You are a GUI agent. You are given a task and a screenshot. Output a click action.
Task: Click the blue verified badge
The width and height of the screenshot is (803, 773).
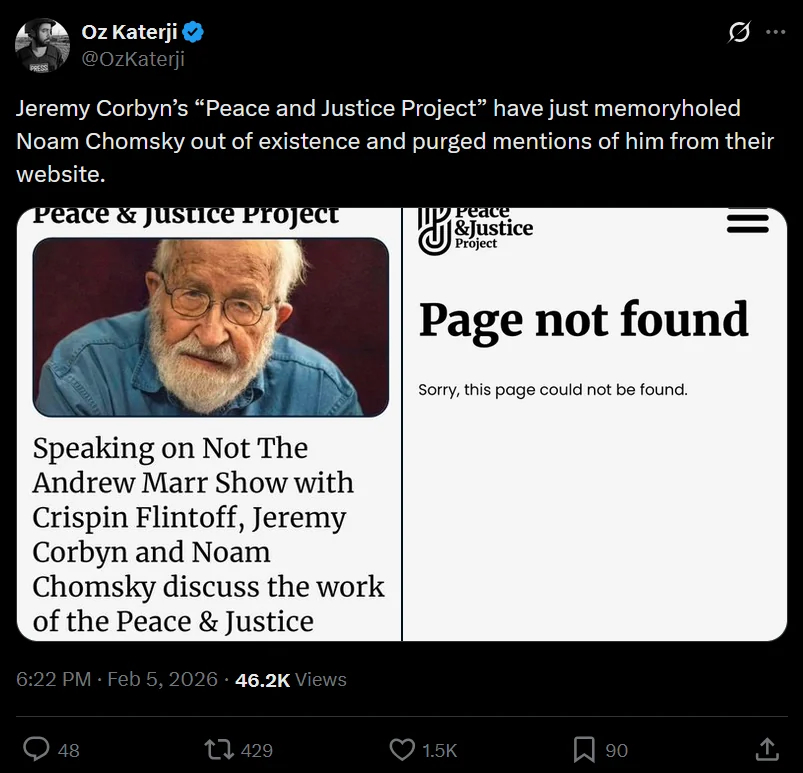[x=194, y=33]
